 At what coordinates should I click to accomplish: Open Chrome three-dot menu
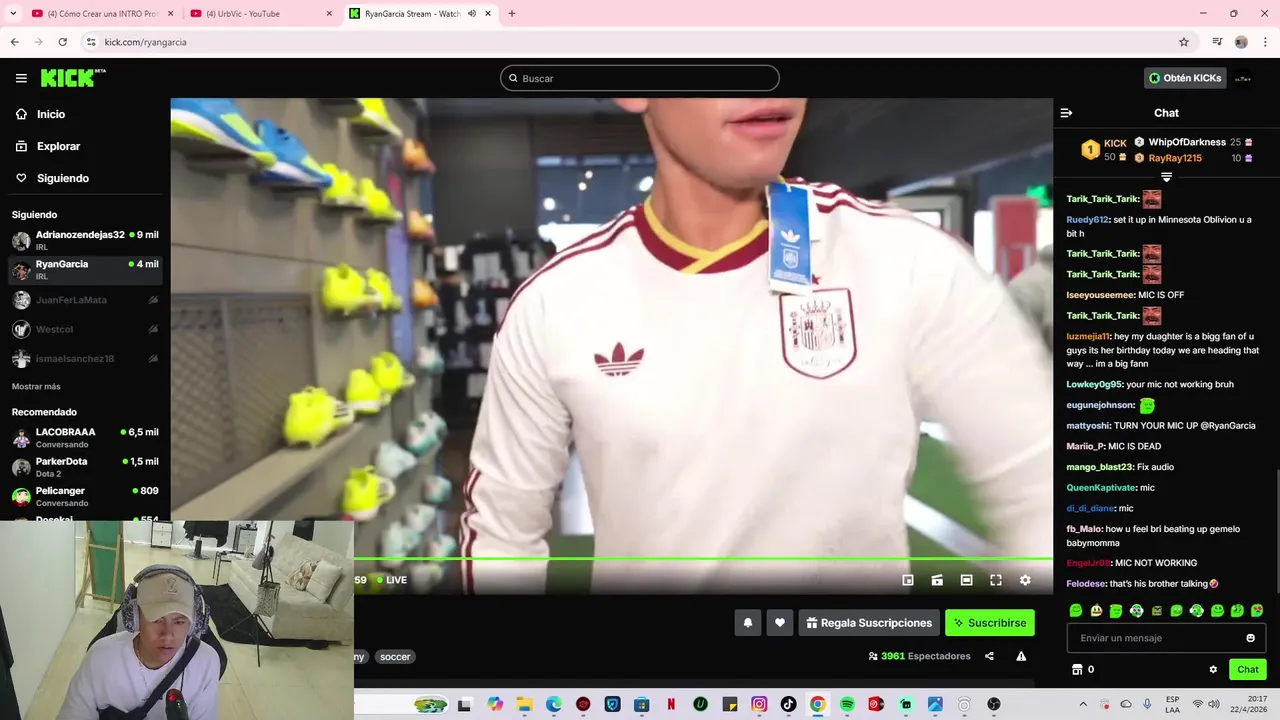tap(1265, 42)
